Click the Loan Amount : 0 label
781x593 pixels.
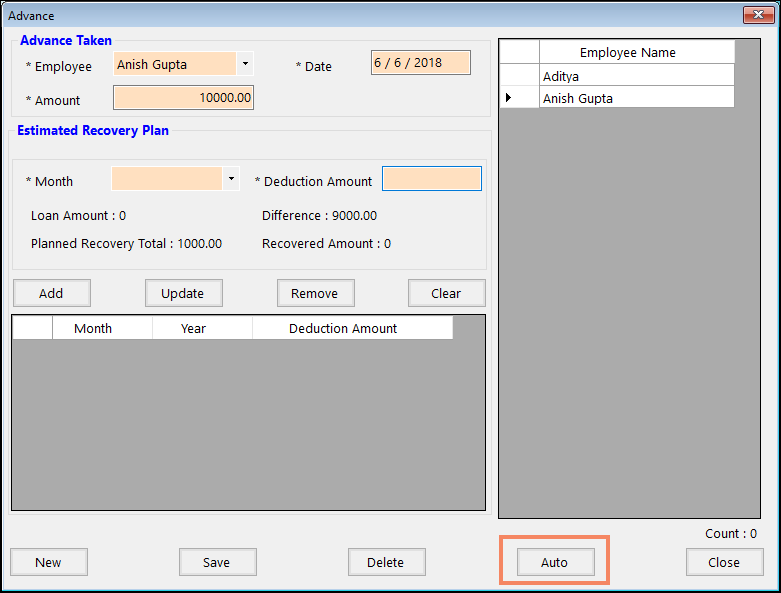[79, 216]
